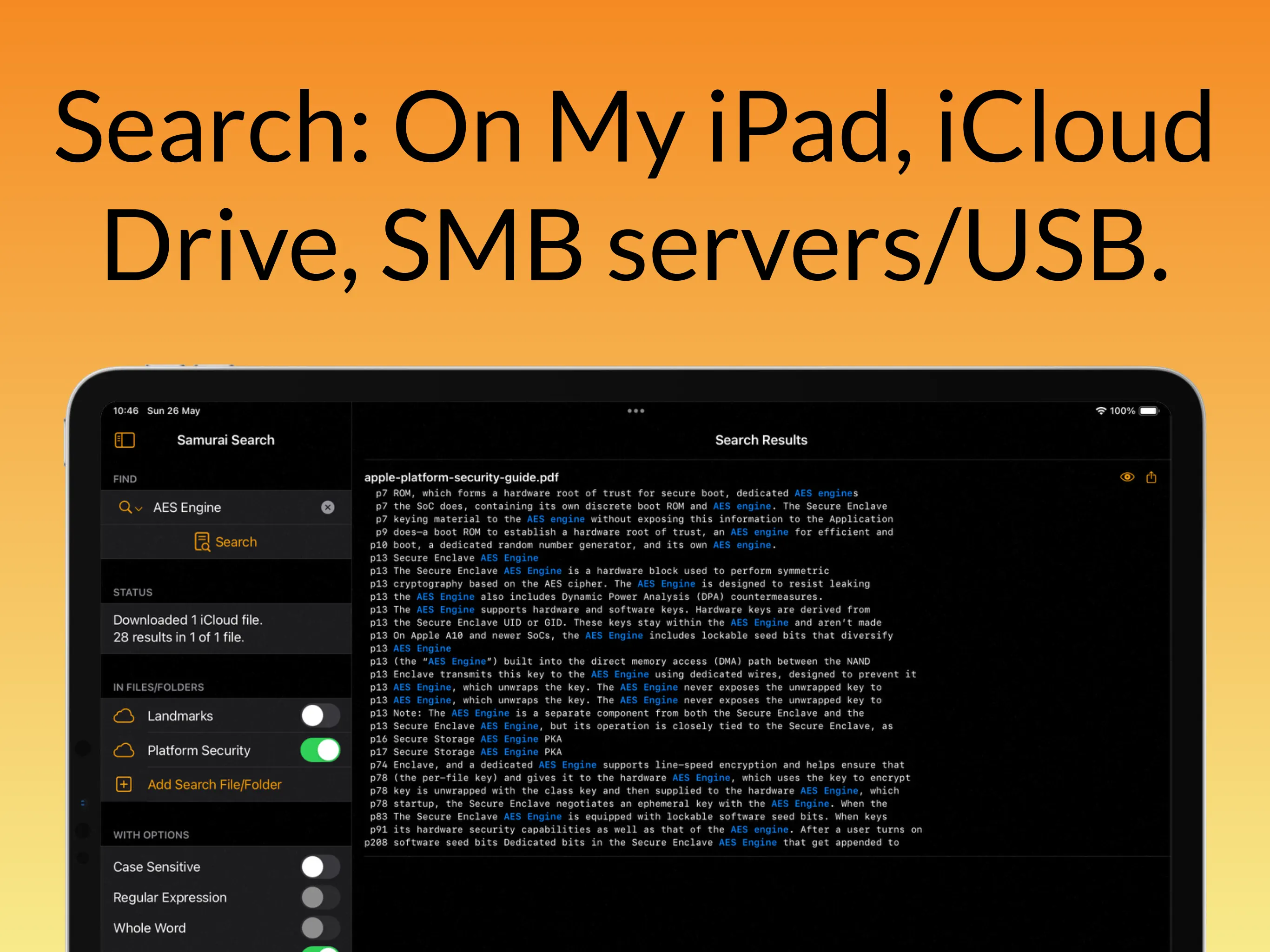Tap the Wi-Fi status icon

pos(1101,410)
